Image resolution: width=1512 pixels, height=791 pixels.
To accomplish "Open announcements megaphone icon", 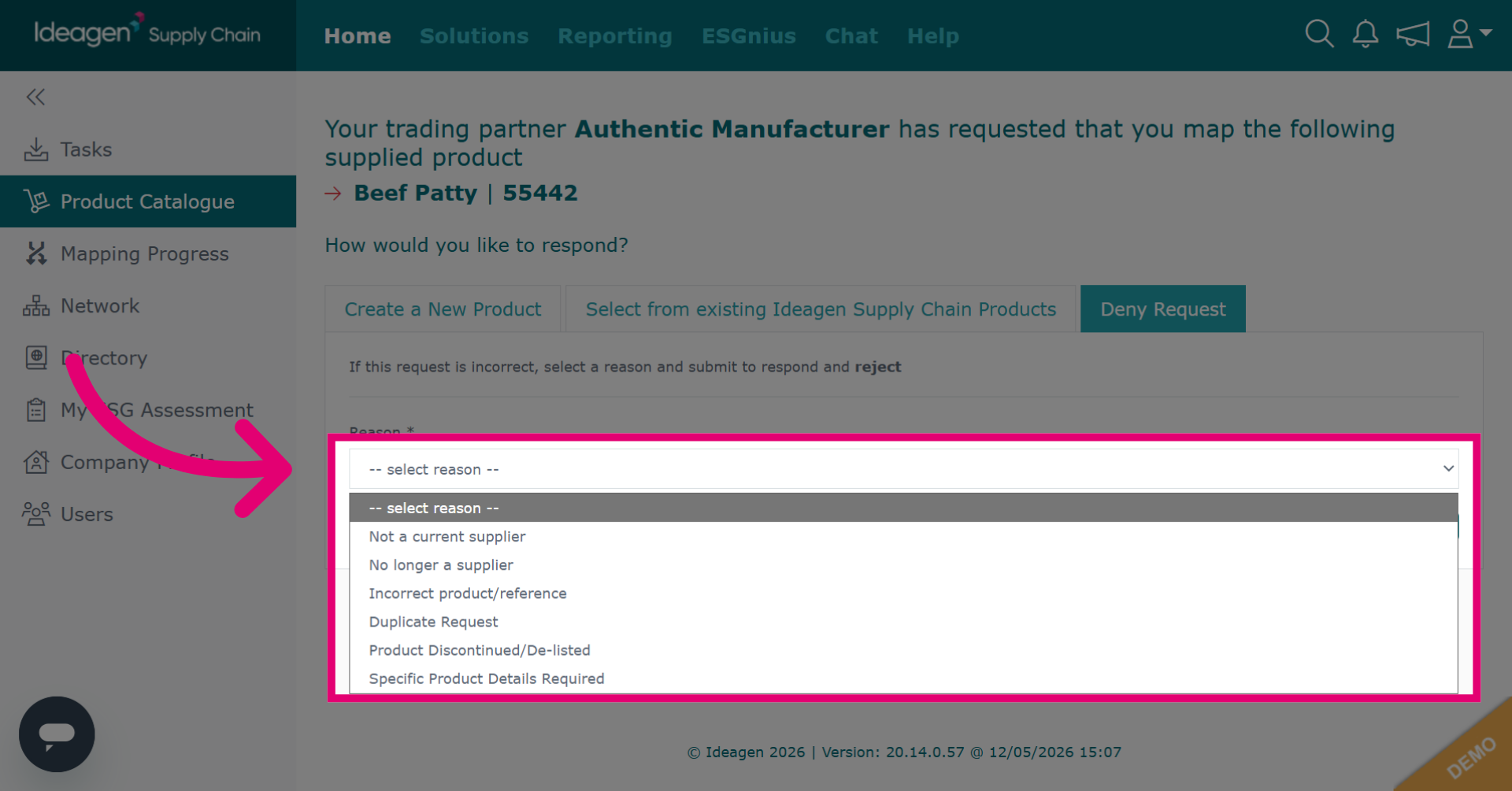I will pos(1413,35).
